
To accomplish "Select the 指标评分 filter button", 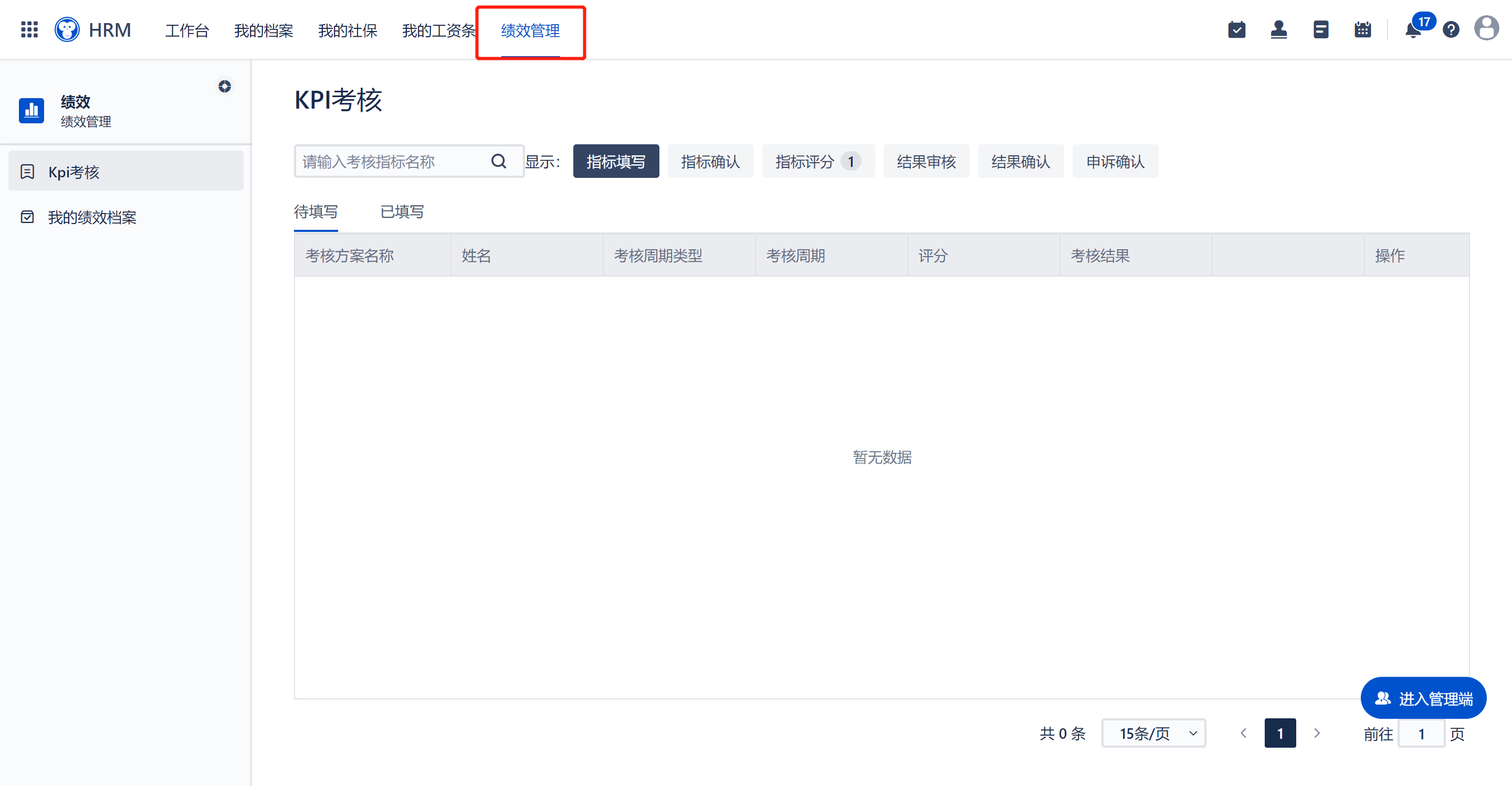I will pyautogui.click(x=817, y=161).
